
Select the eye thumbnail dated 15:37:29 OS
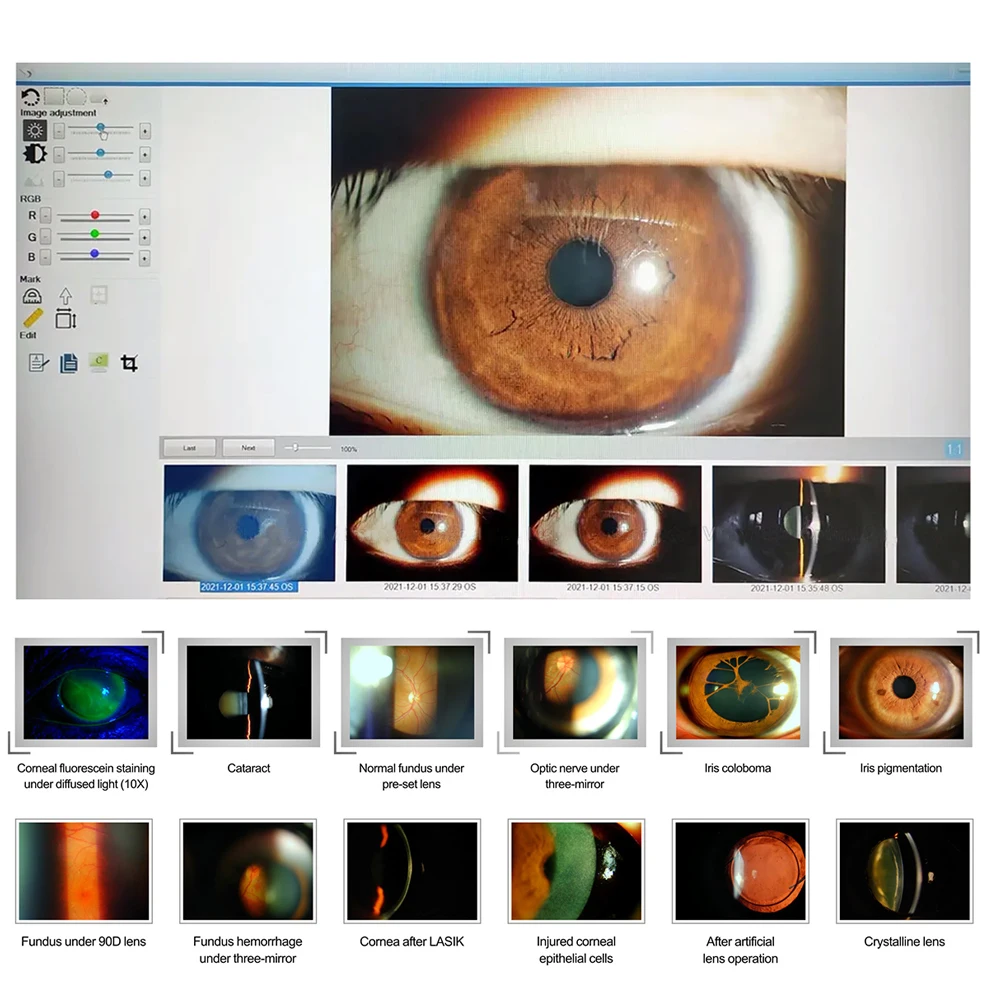[432, 523]
